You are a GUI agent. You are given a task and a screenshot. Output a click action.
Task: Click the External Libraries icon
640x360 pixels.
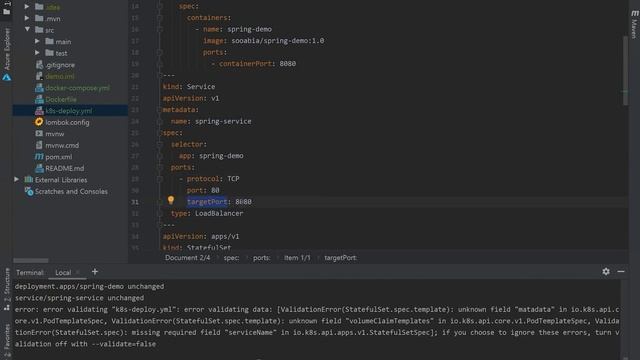tap(29, 180)
